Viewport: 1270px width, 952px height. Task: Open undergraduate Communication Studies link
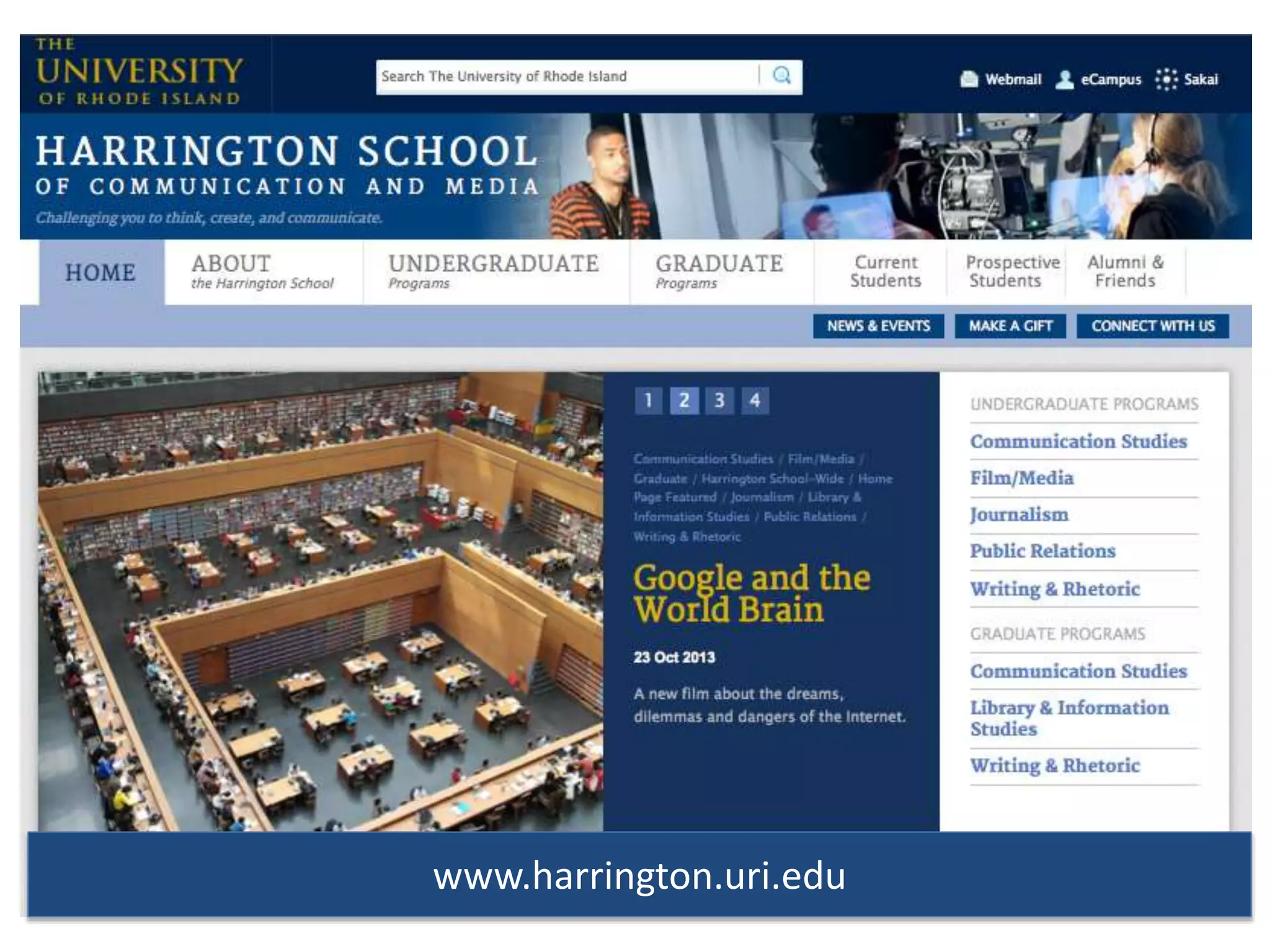click(1078, 441)
